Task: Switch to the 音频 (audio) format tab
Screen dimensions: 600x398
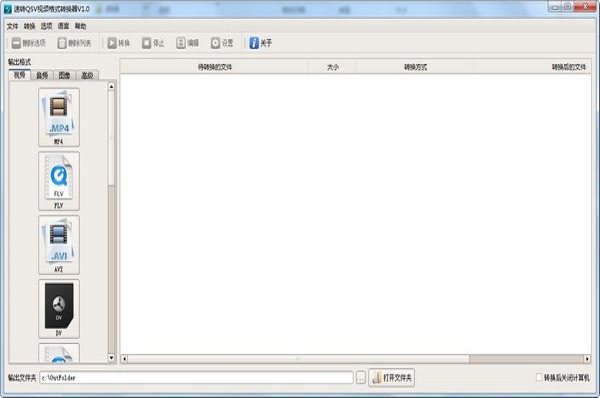Action: click(x=42, y=75)
